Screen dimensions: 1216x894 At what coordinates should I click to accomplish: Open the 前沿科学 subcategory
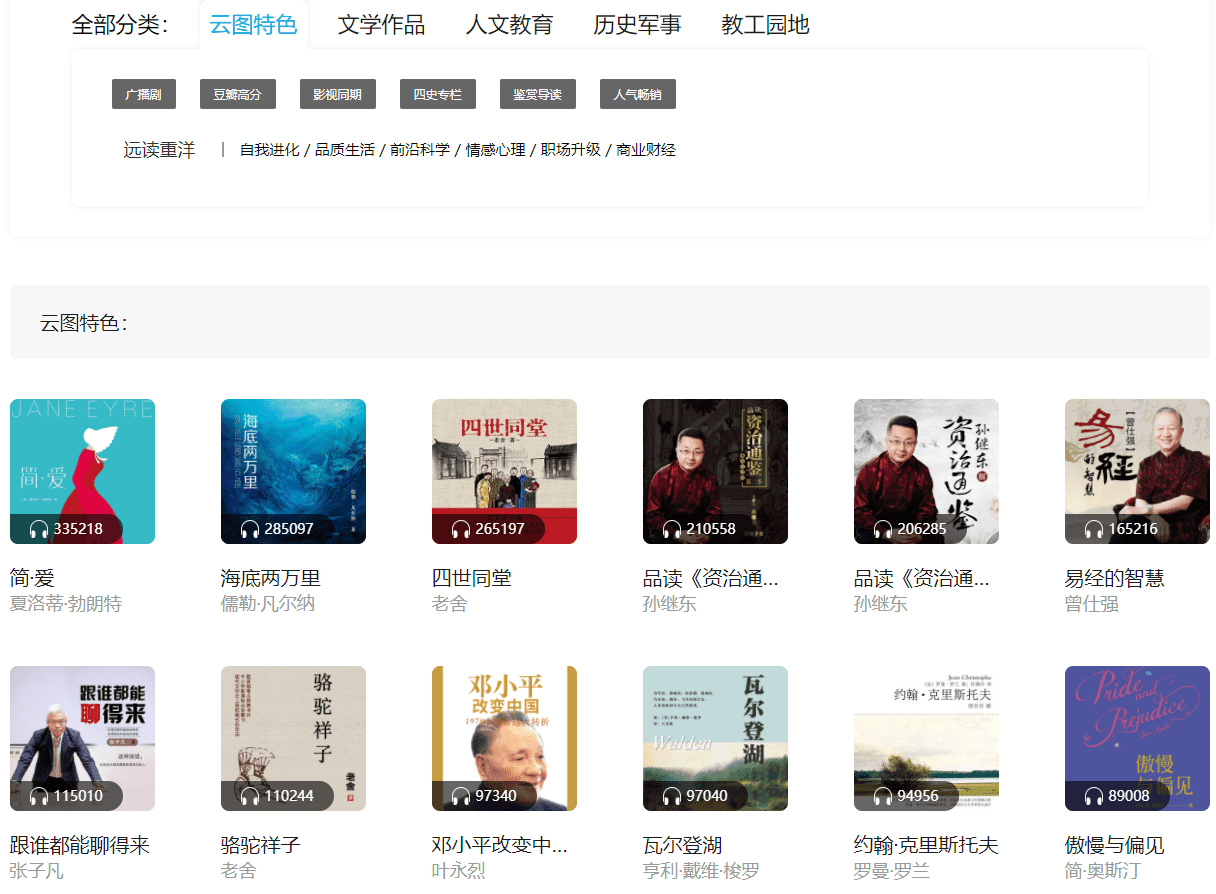coord(420,150)
